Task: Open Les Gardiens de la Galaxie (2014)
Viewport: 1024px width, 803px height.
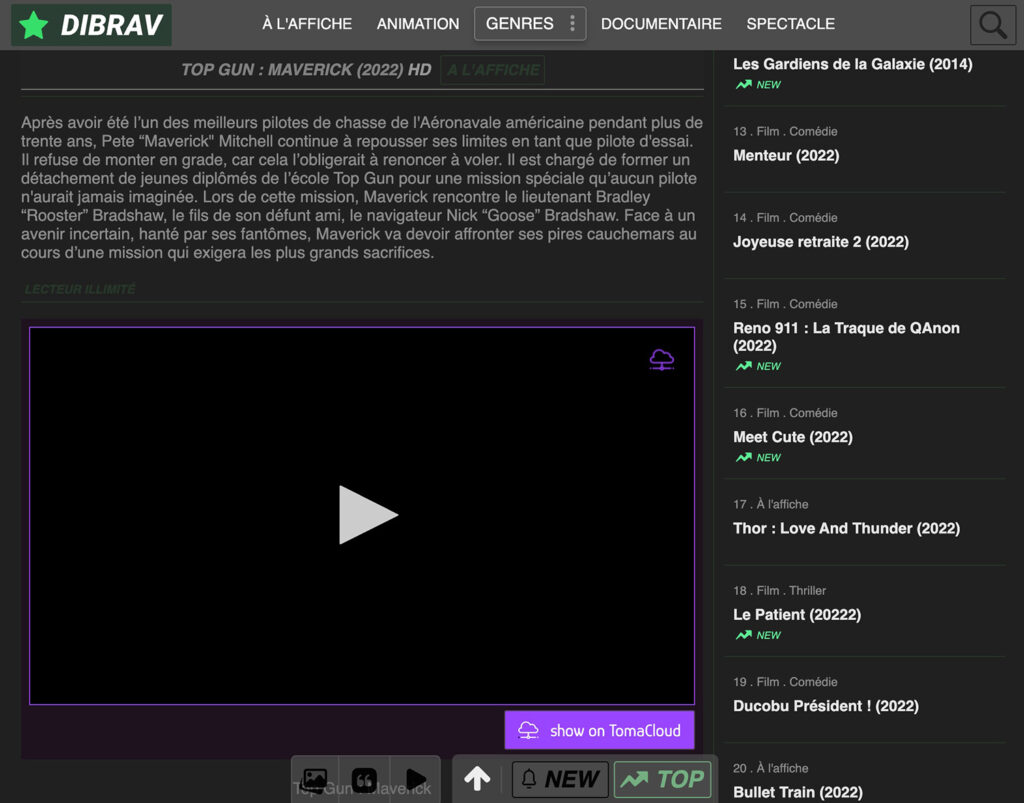Action: [852, 64]
